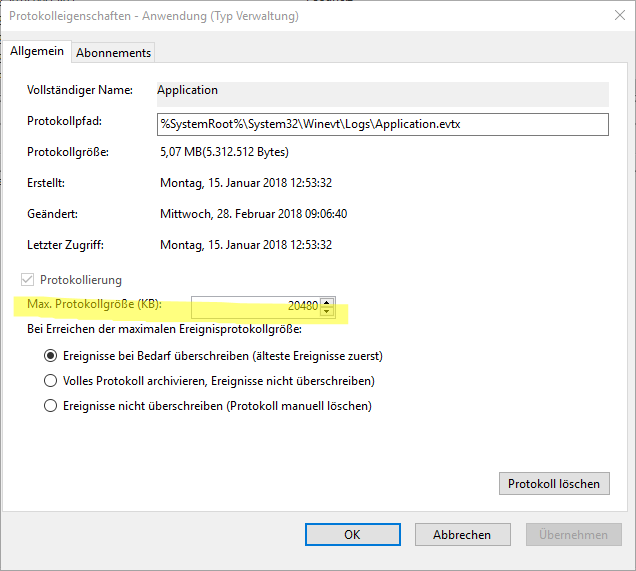
Task: Select 'Ereignisse nicht überschreiben' option
Action: [50, 406]
